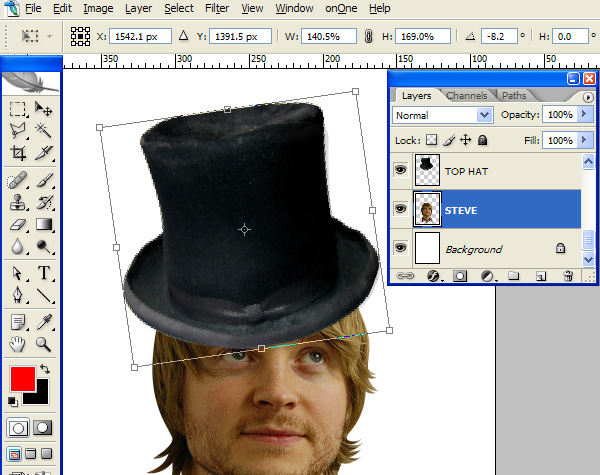The width and height of the screenshot is (600, 475).
Task: Toggle lock image pixels brush icon
Action: coord(449,140)
